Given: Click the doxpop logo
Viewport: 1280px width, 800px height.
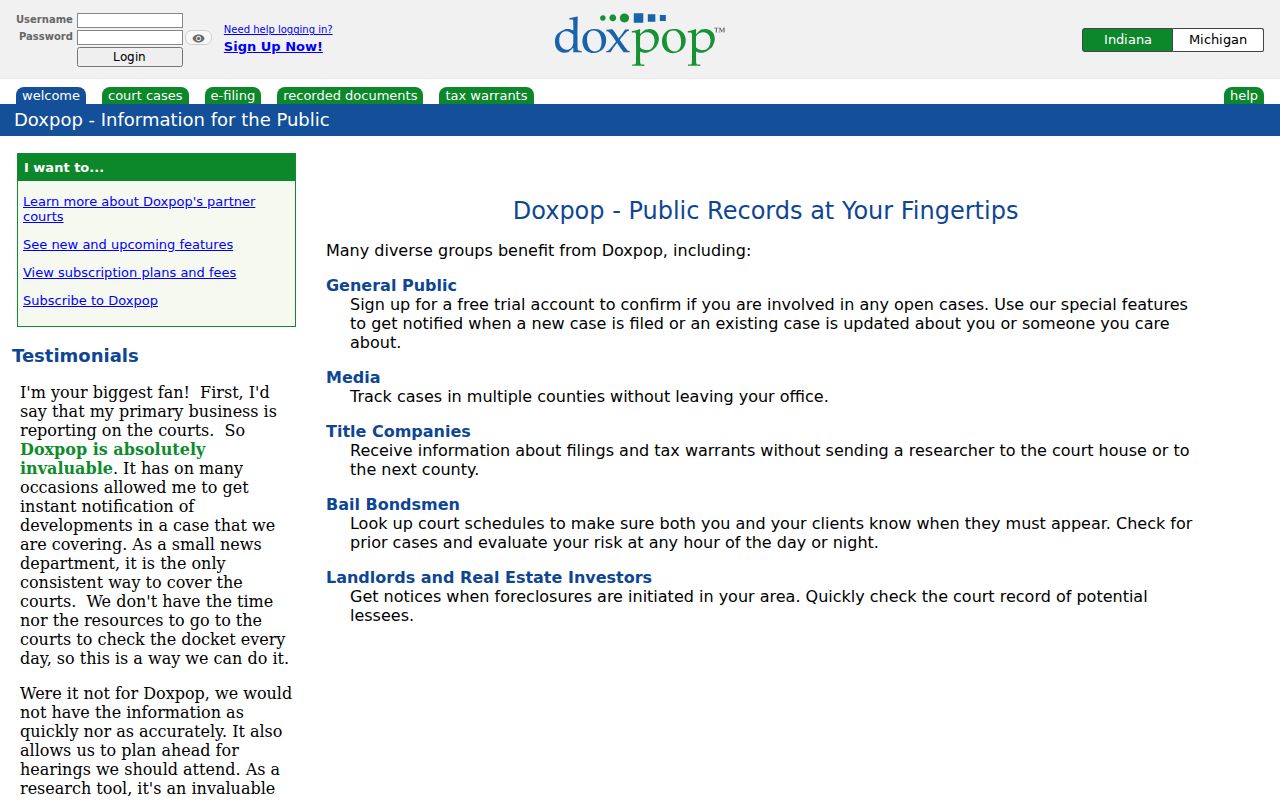Looking at the screenshot, I should click(639, 39).
